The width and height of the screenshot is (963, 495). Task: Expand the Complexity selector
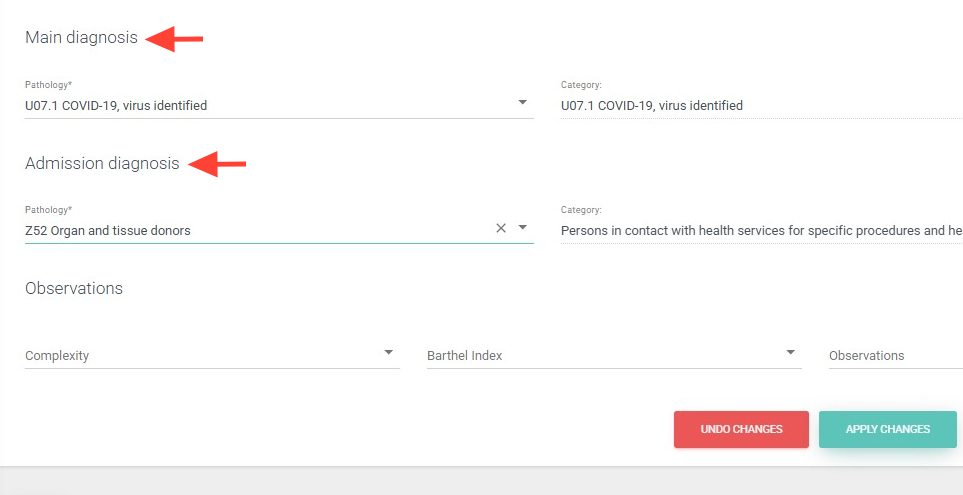coord(200,355)
